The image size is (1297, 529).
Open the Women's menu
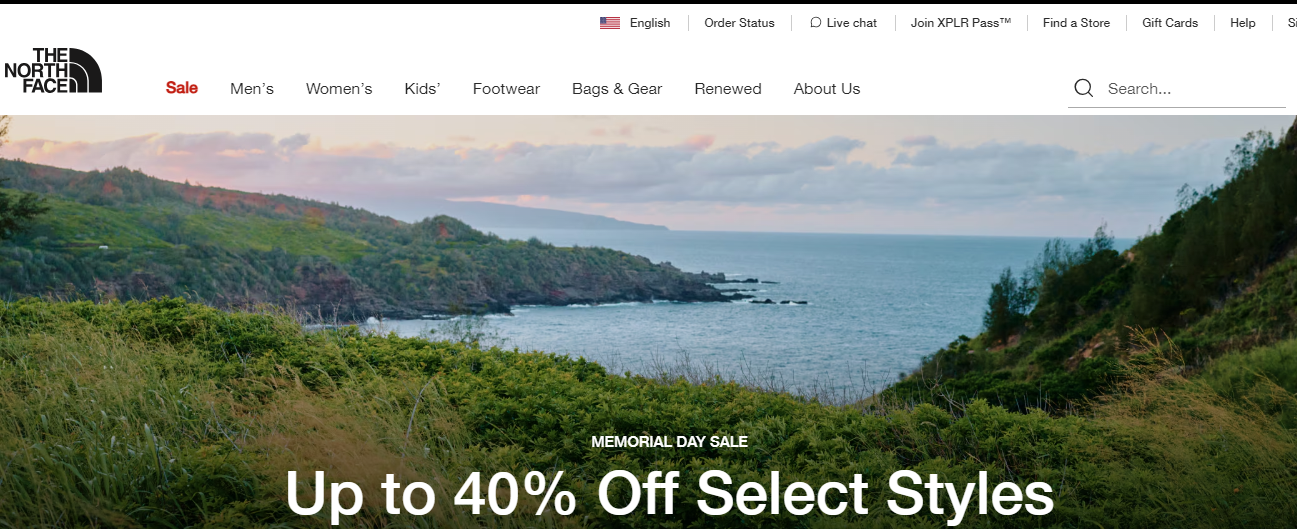339,89
